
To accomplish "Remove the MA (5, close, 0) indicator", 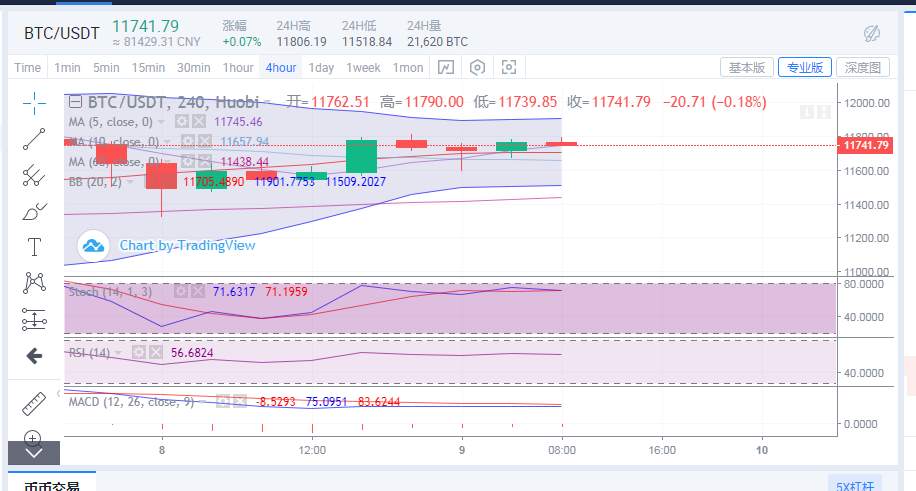I will click(199, 122).
